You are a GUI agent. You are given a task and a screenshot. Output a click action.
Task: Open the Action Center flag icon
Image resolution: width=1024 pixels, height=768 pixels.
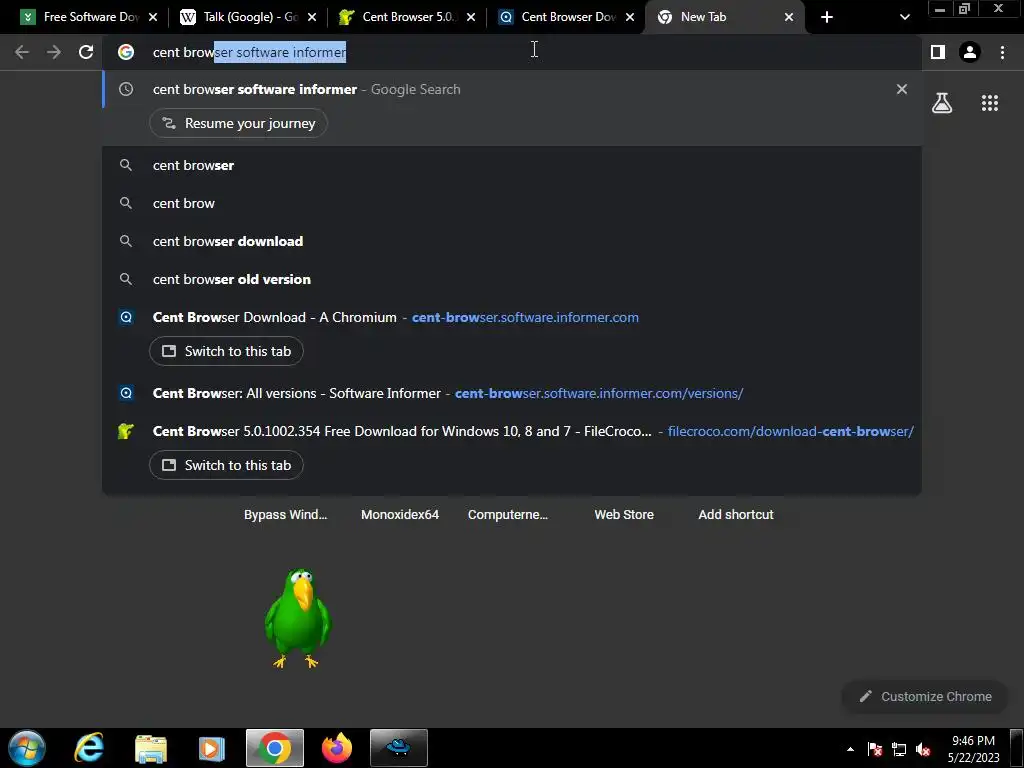tap(875, 749)
